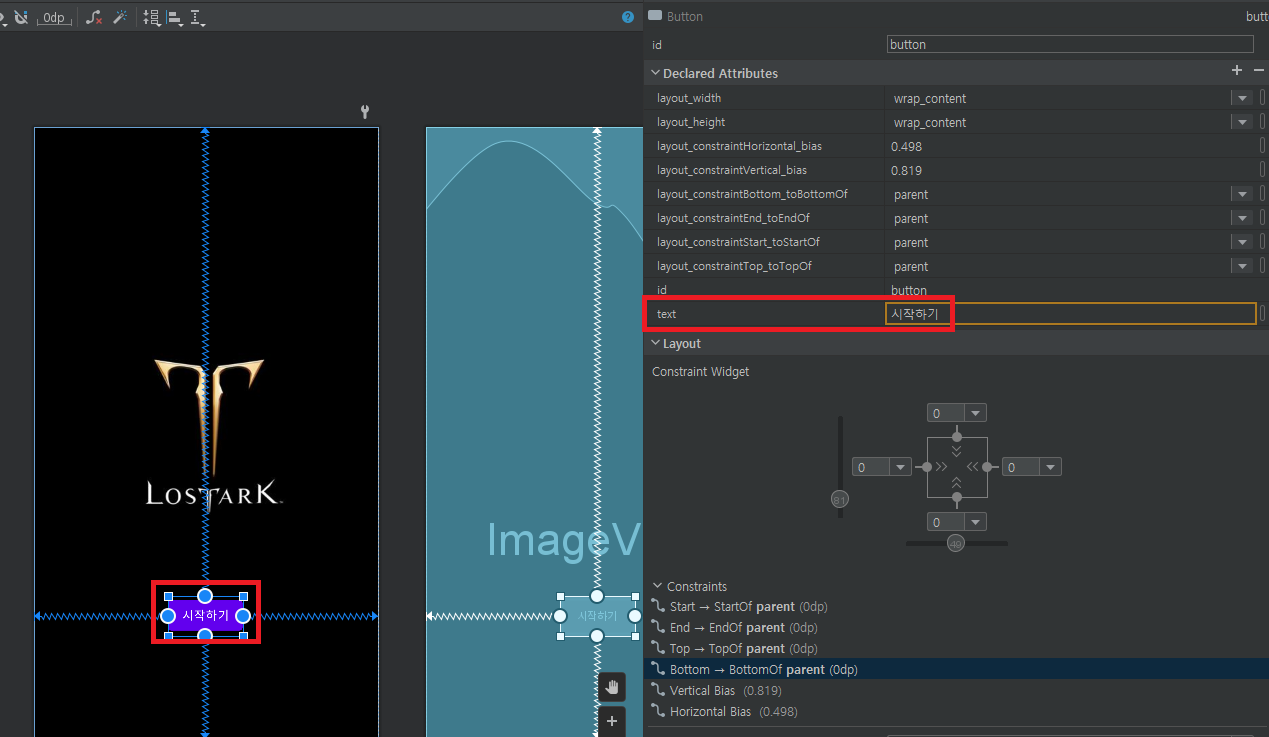This screenshot has height=737, width=1269.
Task: Click the top constraint handle of design button
Action: coord(205,596)
